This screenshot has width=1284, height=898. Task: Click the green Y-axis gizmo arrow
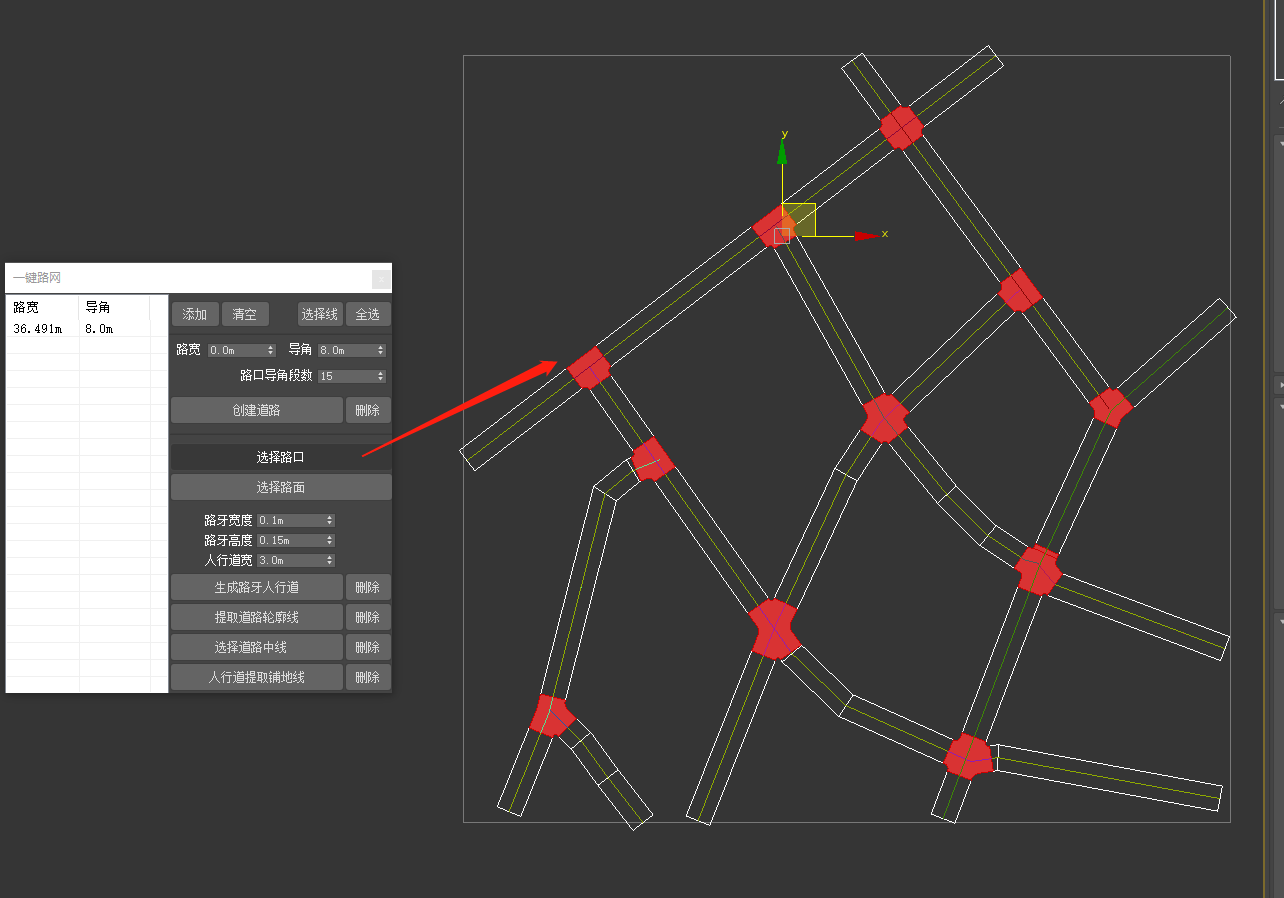(x=782, y=151)
